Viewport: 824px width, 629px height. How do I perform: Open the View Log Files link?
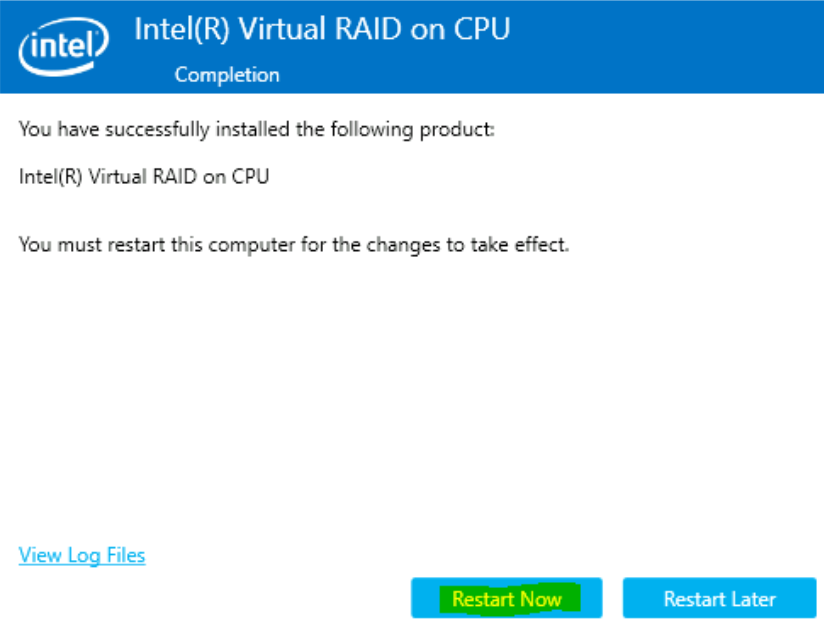tap(82, 555)
